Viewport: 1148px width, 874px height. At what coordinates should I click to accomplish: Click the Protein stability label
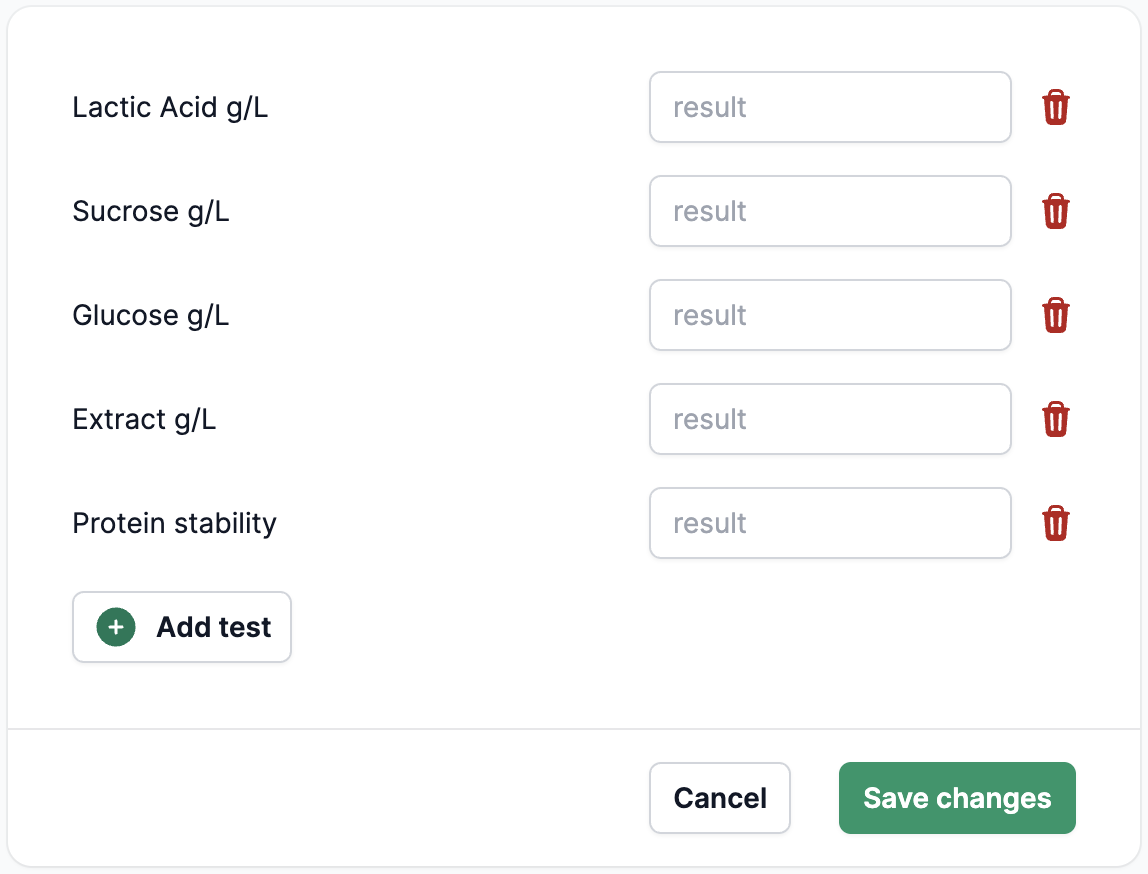coord(174,523)
